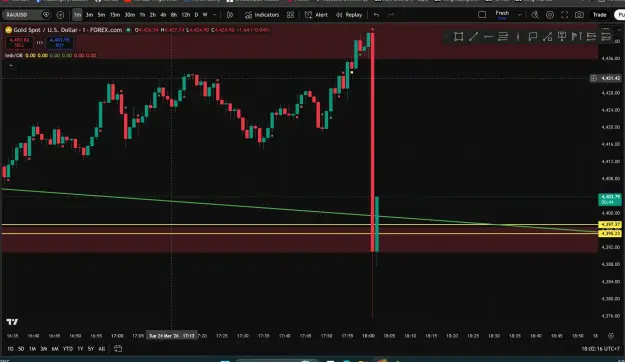This screenshot has width=625, height=362.
Task: Set range to 5Y
Action: [x=91, y=349]
